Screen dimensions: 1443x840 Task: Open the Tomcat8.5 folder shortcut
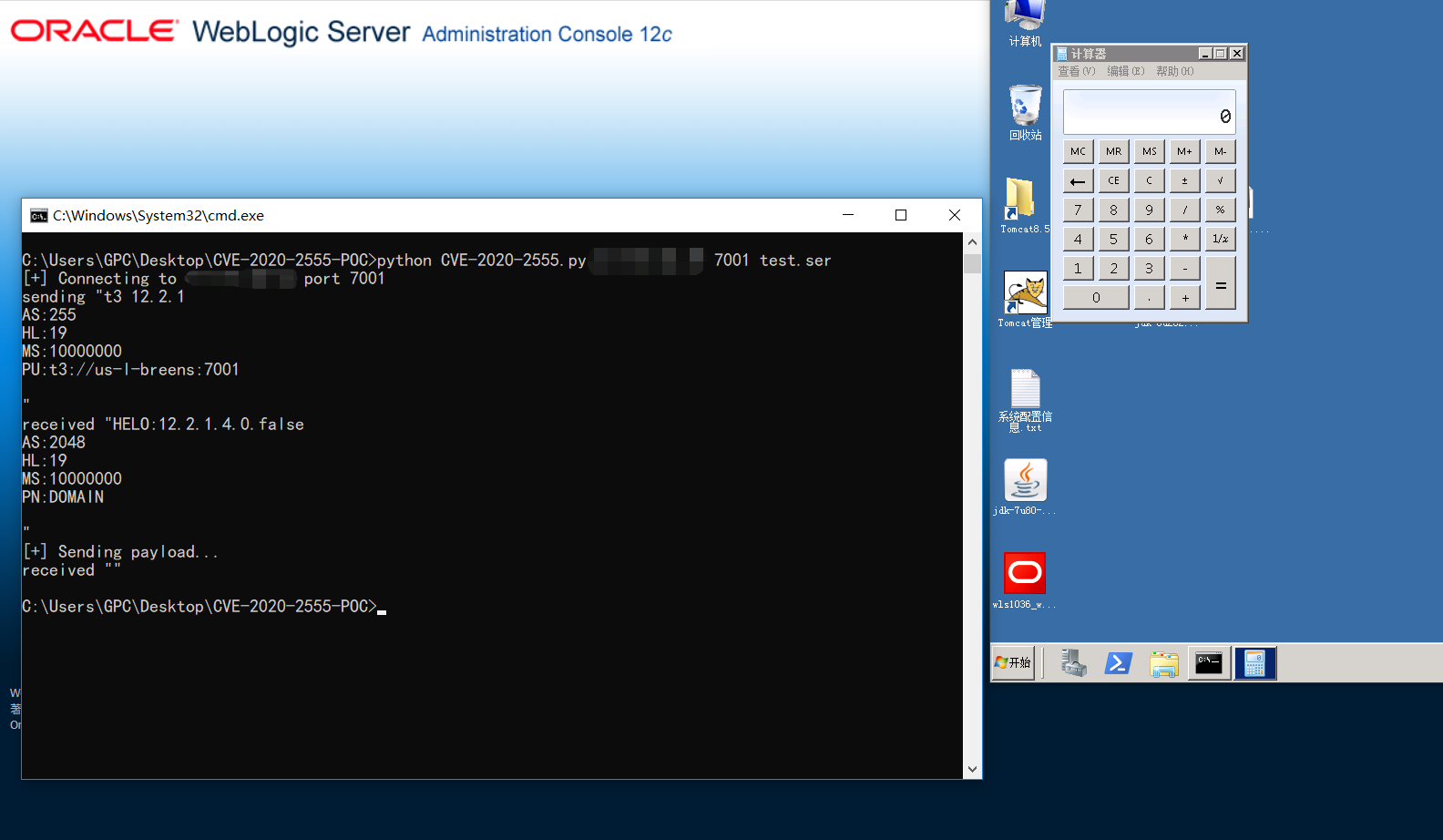(x=1024, y=206)
